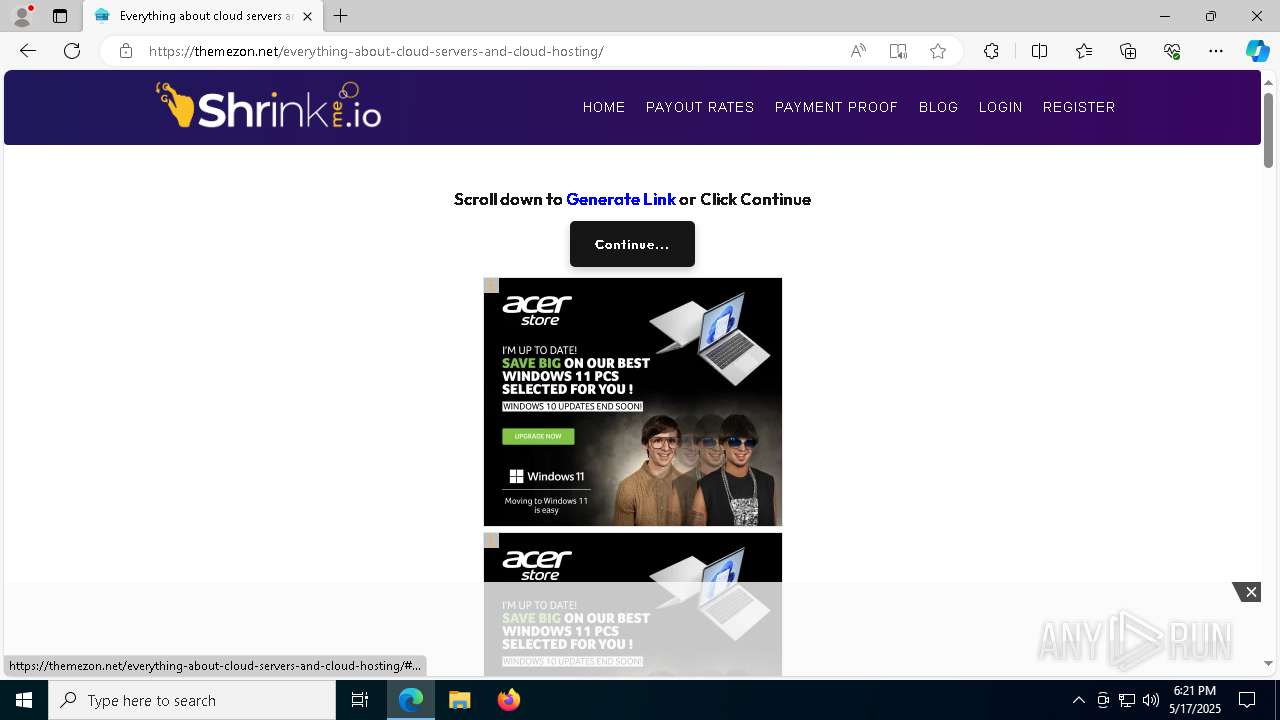Image resolution: width=1280 pixels, height=720 pixels.
Task: Open the BLOG nav item
Action: [x=938, y=107]
